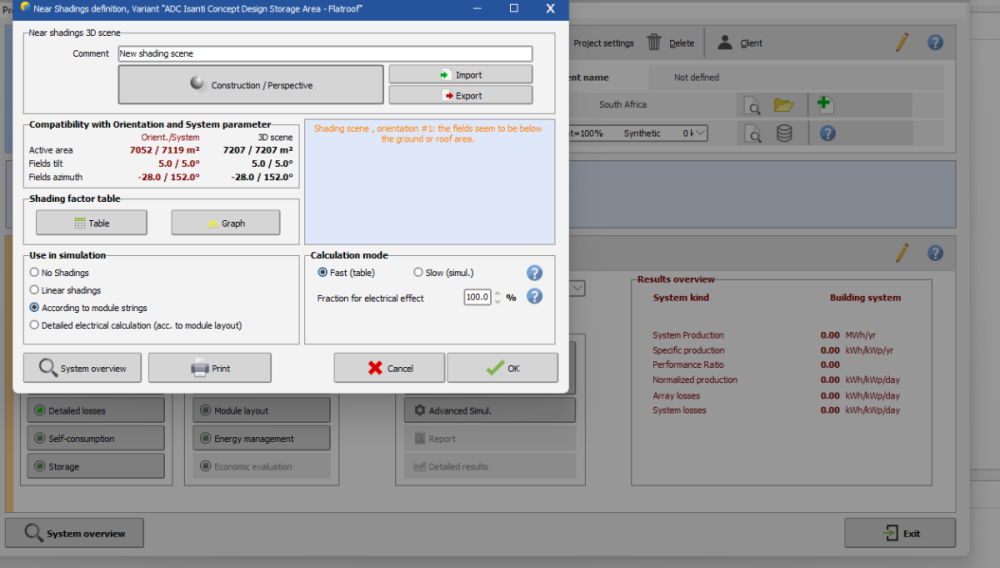Viewport: 1000px width, 568px height.
Task: Open Construction / Perspective 3D scene editor
Action: pos(251,85)
